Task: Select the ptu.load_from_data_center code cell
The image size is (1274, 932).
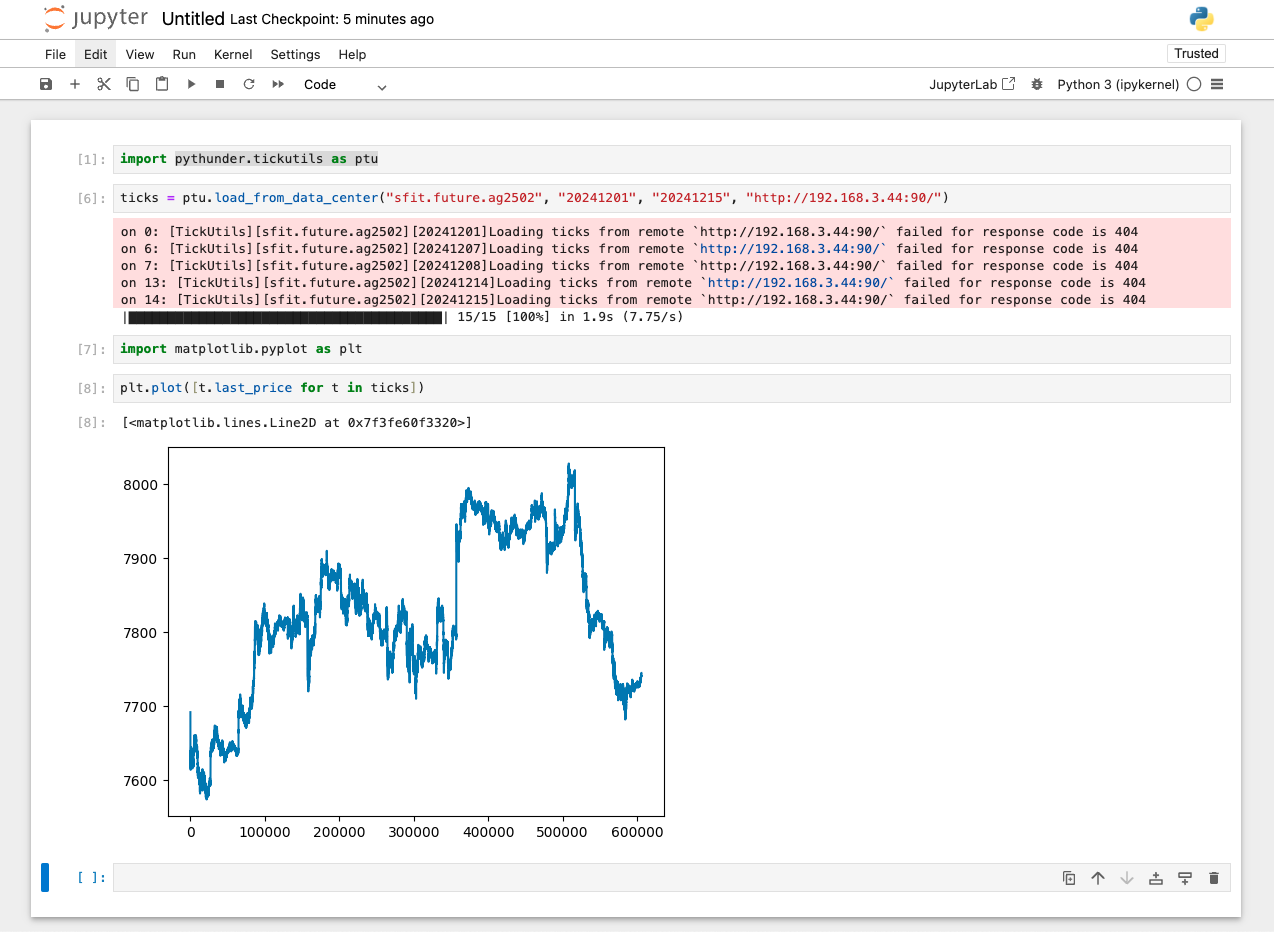Action: pyautogui.click(x=671, y=198)
